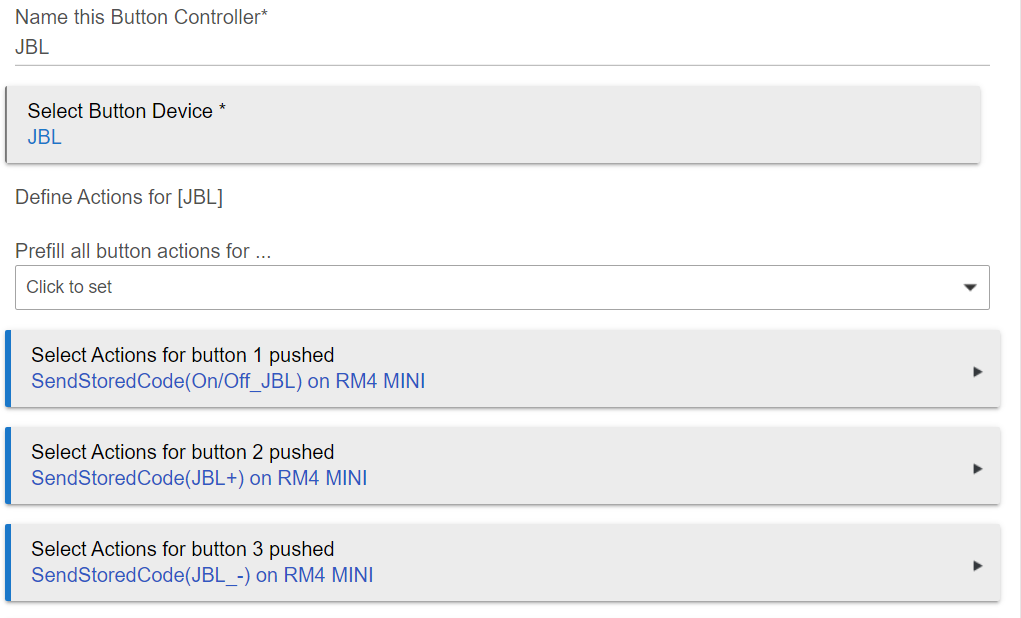Click the blue accent bar of button 2 panel

pyautogui.click(x=8, y=466)
